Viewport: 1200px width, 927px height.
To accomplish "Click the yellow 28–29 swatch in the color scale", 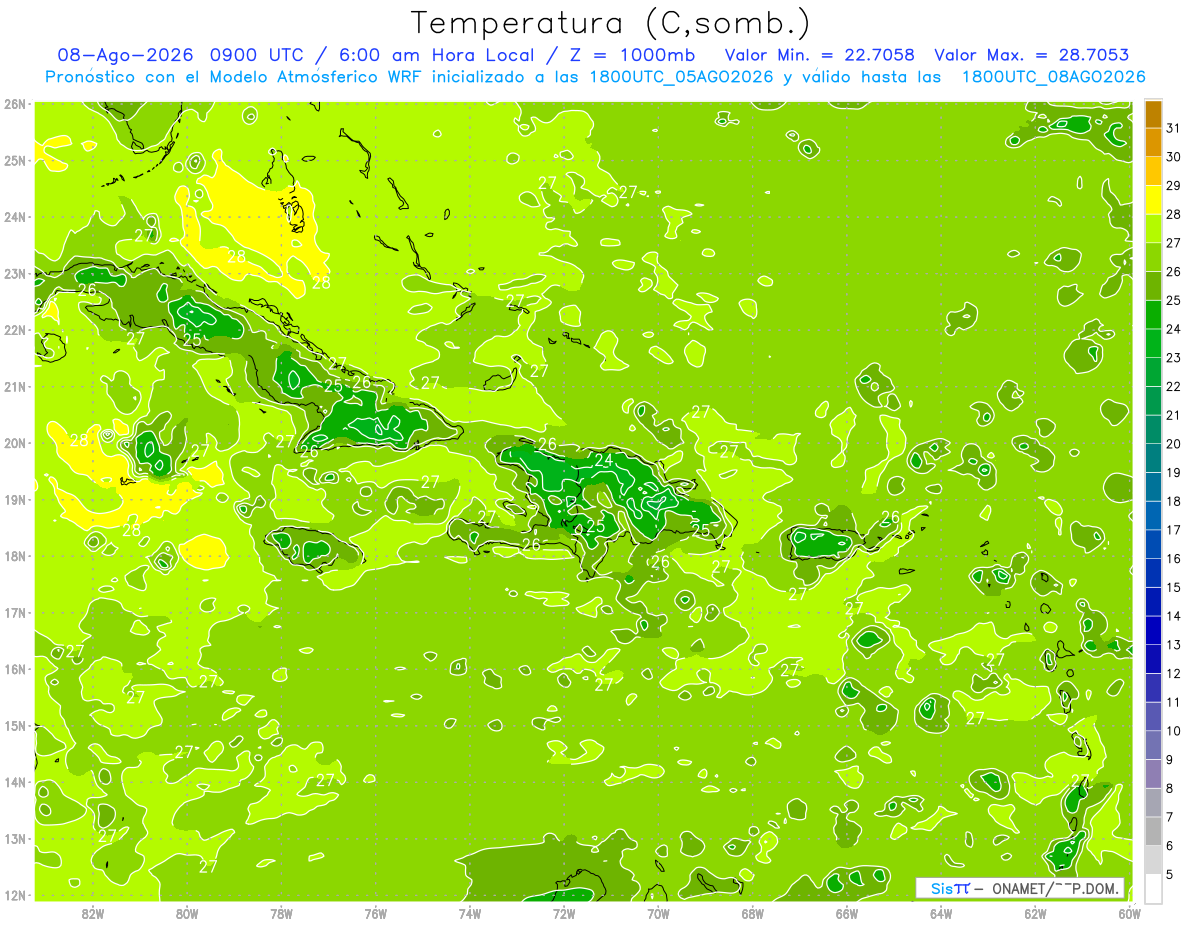I will (1153, 200).
